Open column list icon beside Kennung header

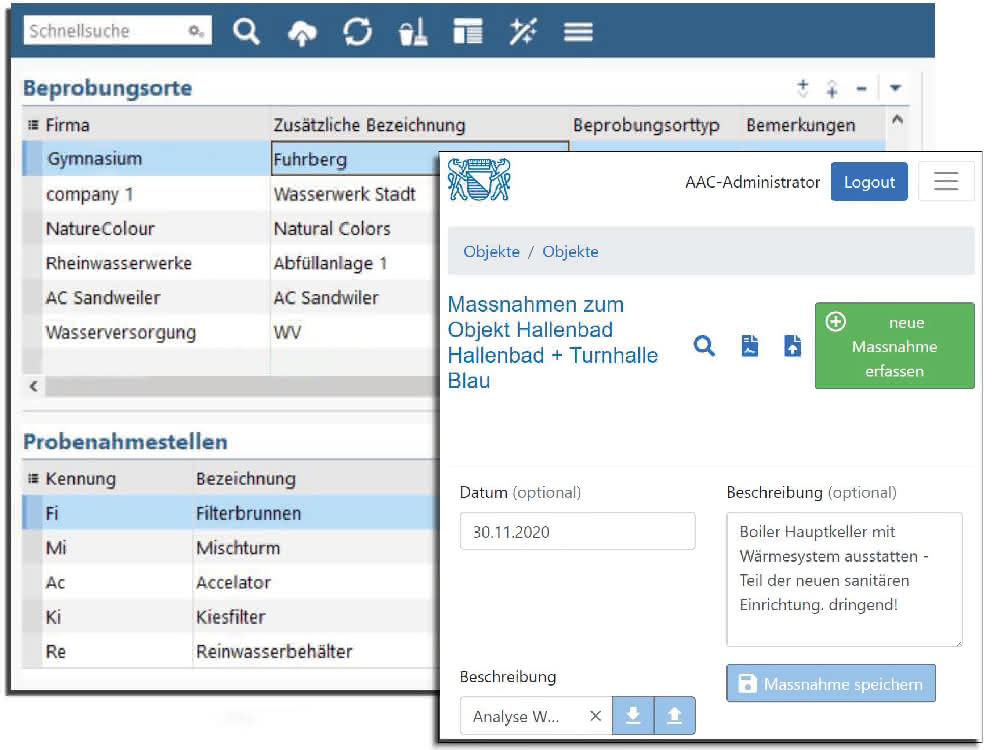(34, 478)
